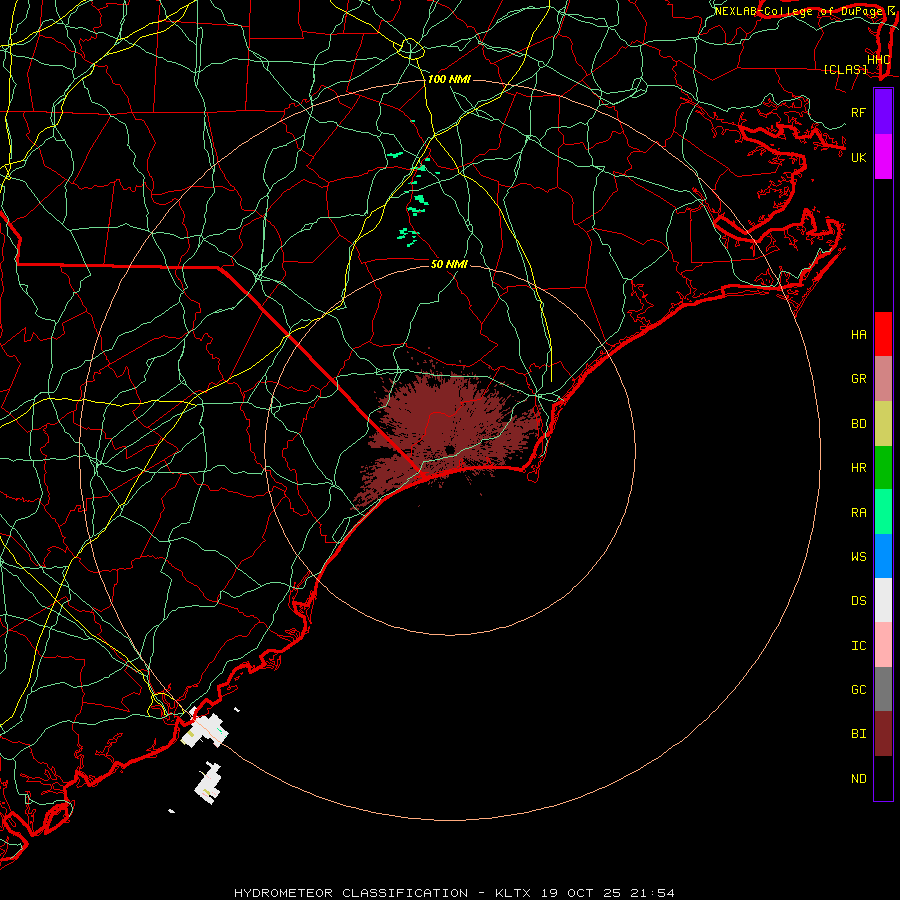Image resolution: width=900 pixels, height=900 pixels.
Task: Click the 'RF' legend label
Action: (858, 112)
